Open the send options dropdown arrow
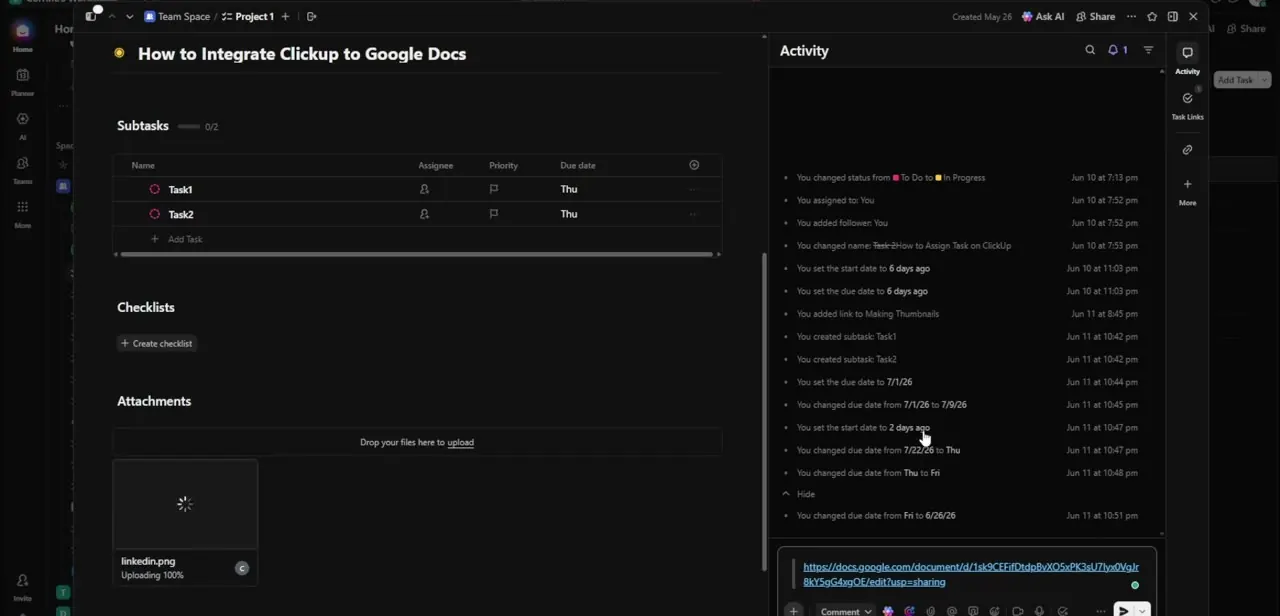 click(x=1142, y=611)
